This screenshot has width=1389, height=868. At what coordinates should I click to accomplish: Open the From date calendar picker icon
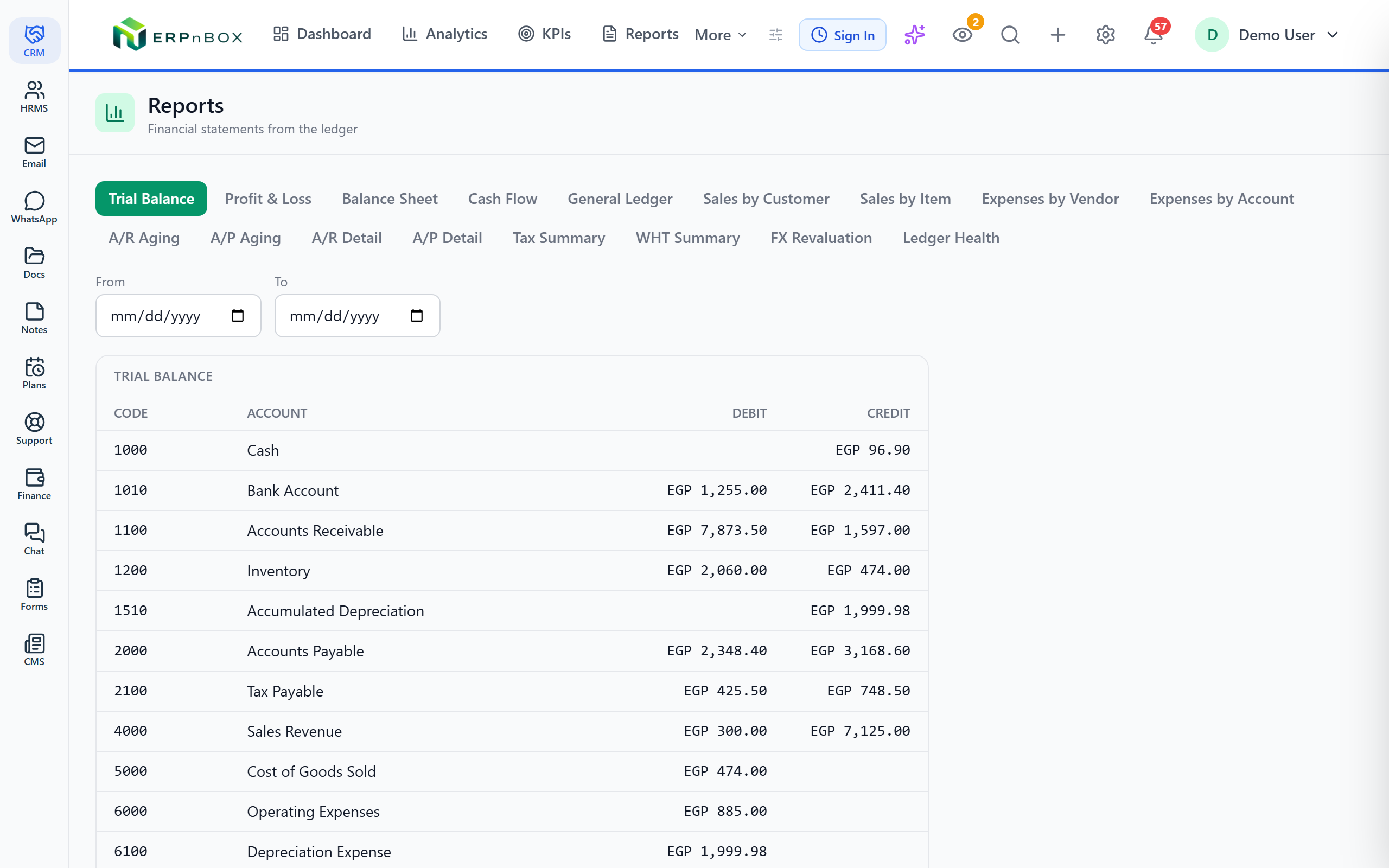(x=238, y=315)
